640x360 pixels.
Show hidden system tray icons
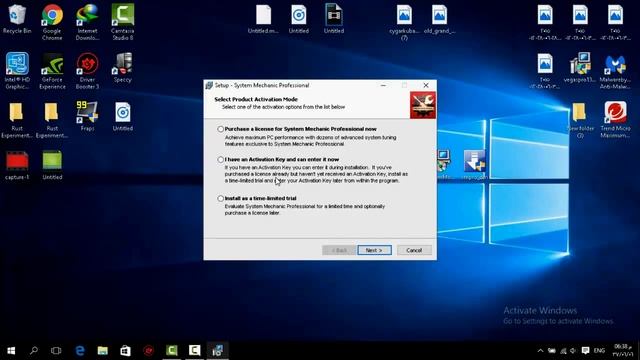click(540, 351)
